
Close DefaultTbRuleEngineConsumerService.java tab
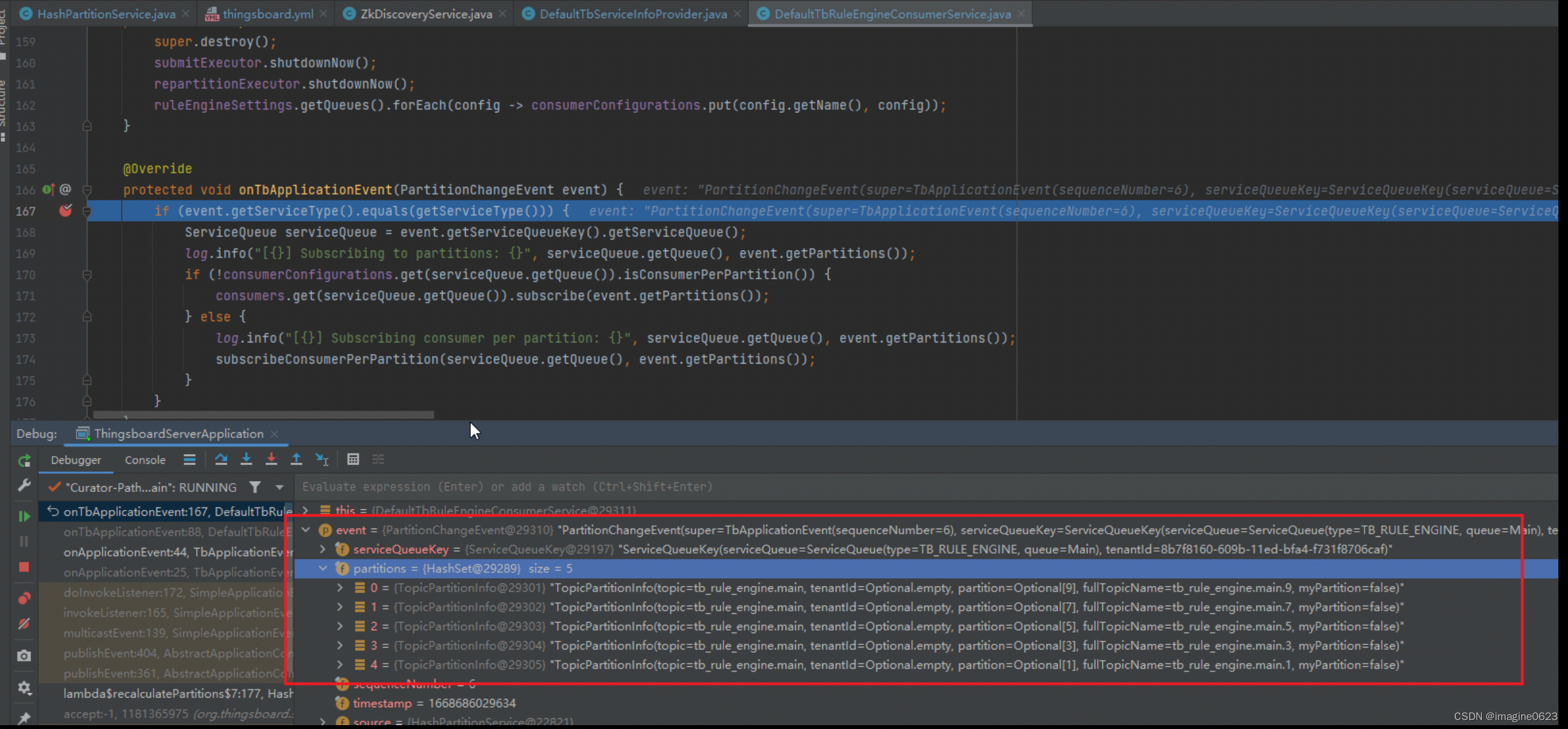point(1021,13)
